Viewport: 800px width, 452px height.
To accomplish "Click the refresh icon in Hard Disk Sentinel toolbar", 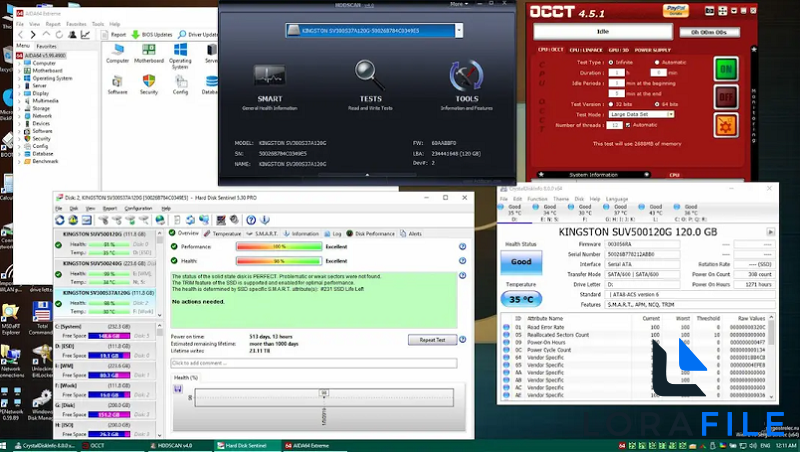I will 60,220.
